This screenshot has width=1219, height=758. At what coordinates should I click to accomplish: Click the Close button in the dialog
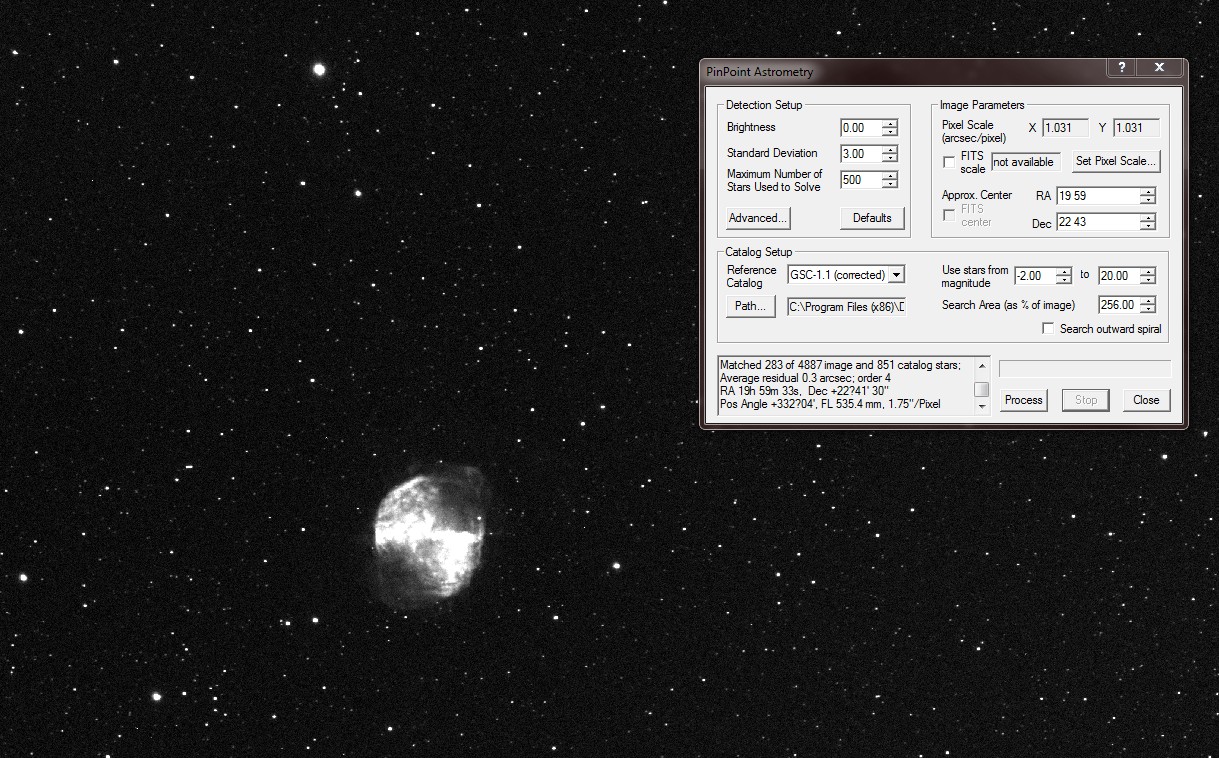1146,400
